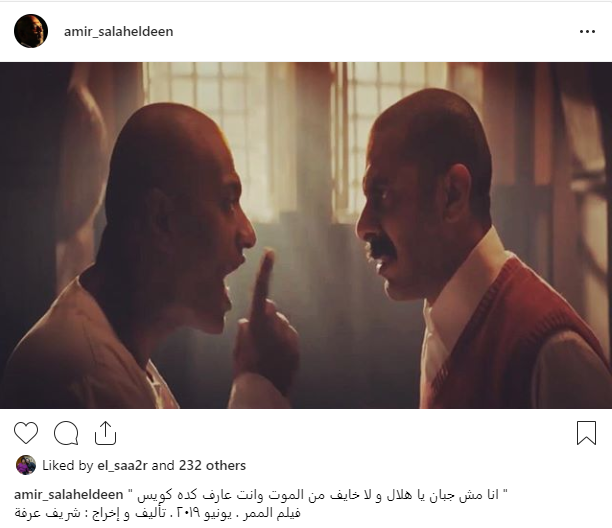The image size is (612, 528).
Task: Like the post with the heart icon
Action: pyautogui.click(x=26, y=433)
